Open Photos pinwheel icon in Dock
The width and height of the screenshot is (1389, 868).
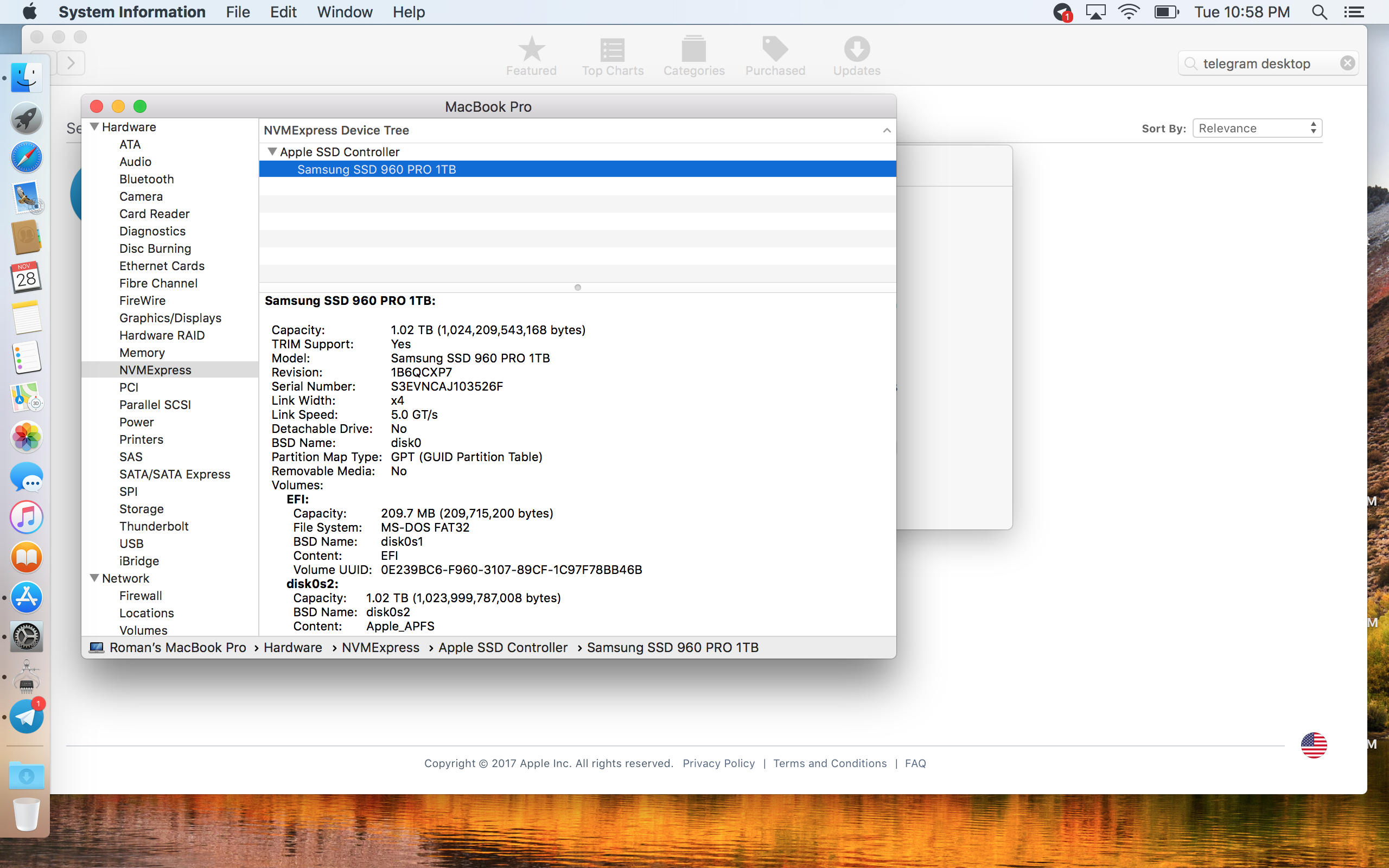click(27, 437)
